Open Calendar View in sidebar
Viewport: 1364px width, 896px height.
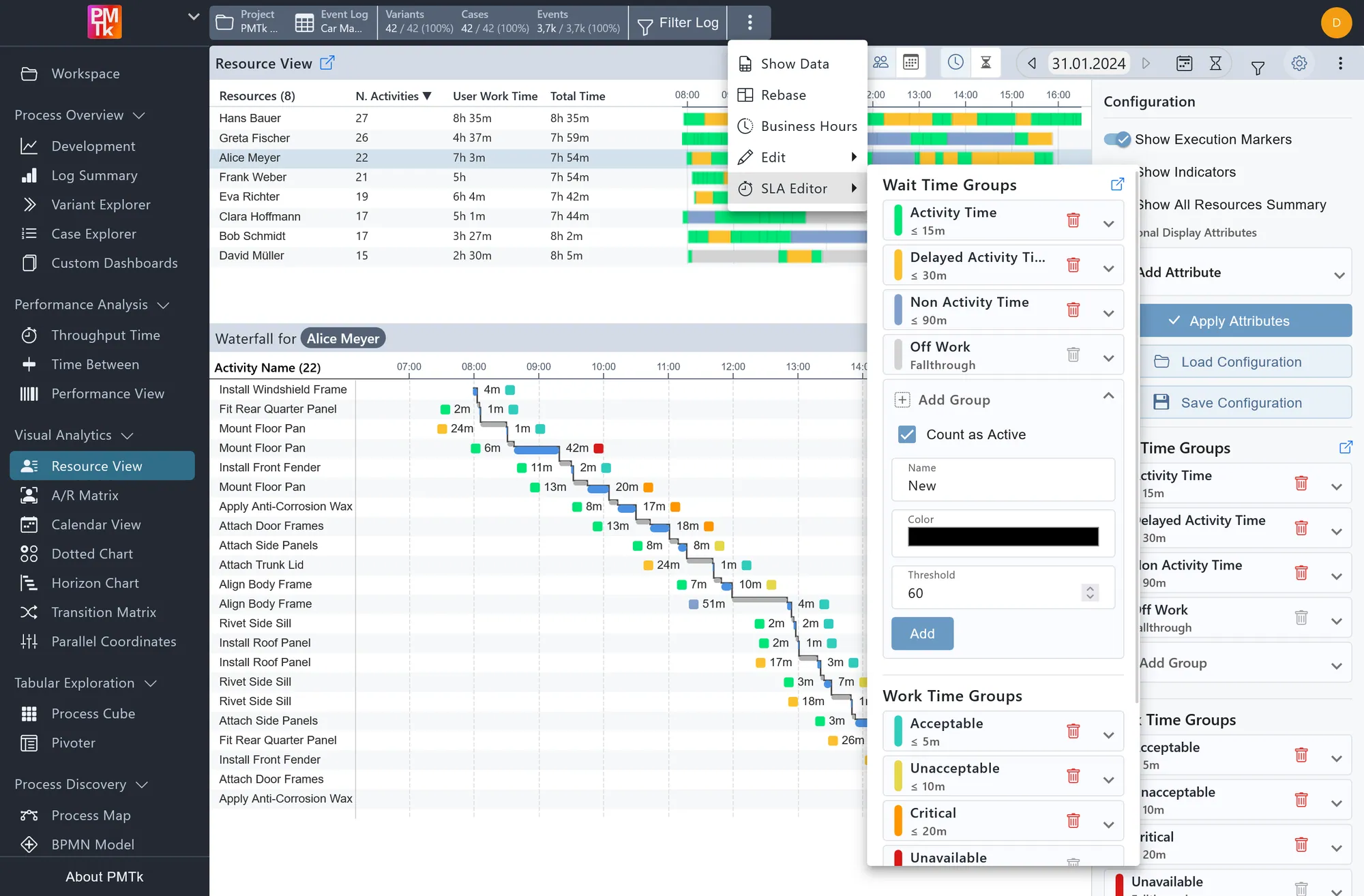pyautogui.click(x=102, y=524)
